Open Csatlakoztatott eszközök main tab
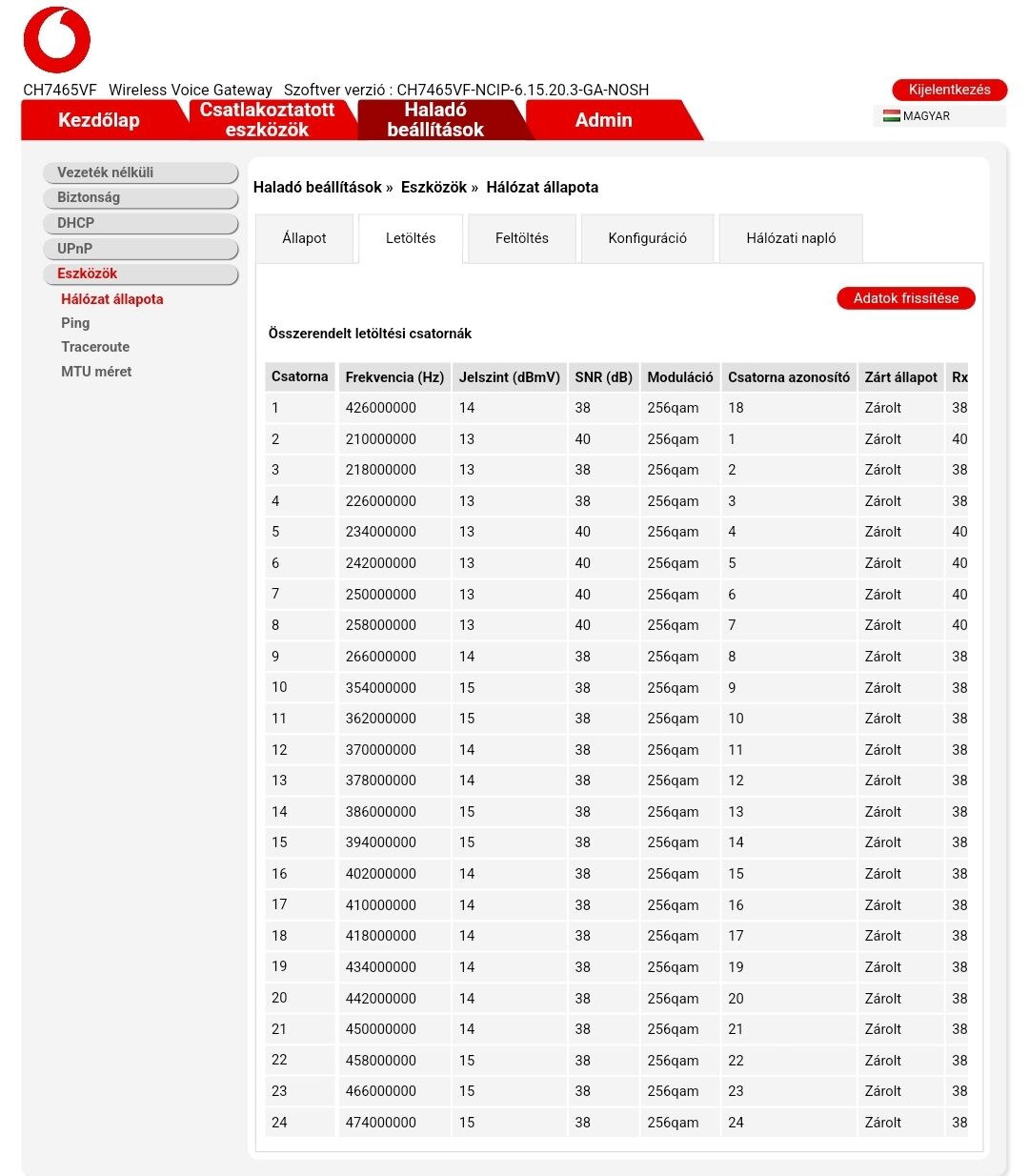The height and width of the screenshot is (1176, 1029). point(267,120)
